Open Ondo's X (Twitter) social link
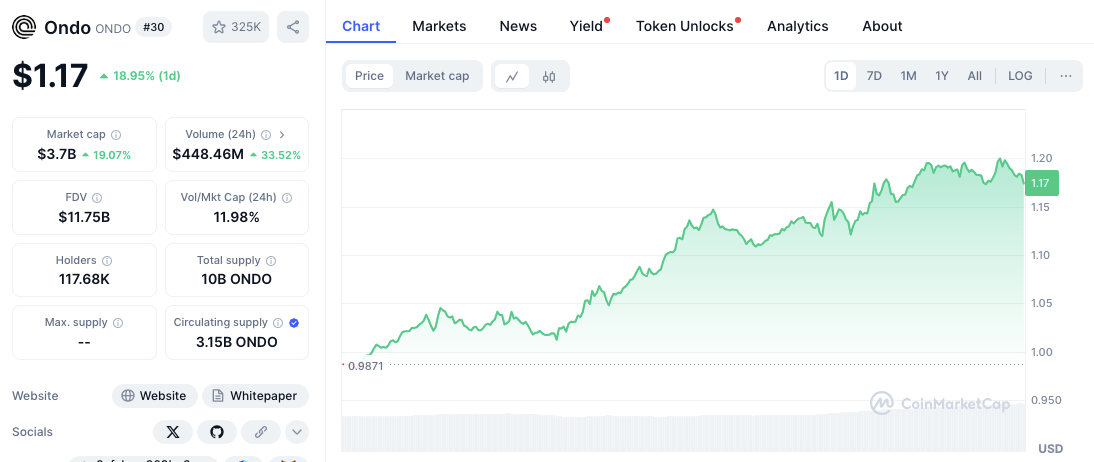The width and height of the screenshot is (1094, 462). click(173, 432)
